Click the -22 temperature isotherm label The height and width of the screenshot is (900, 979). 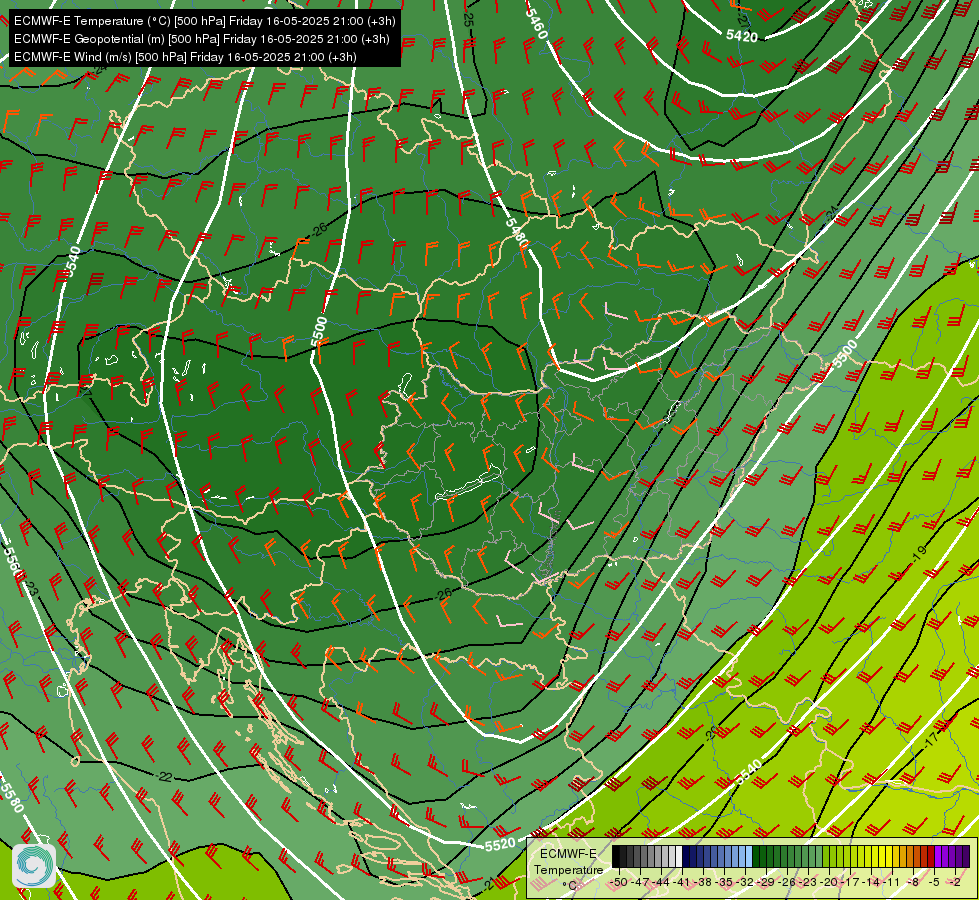(x=165, y=776)
